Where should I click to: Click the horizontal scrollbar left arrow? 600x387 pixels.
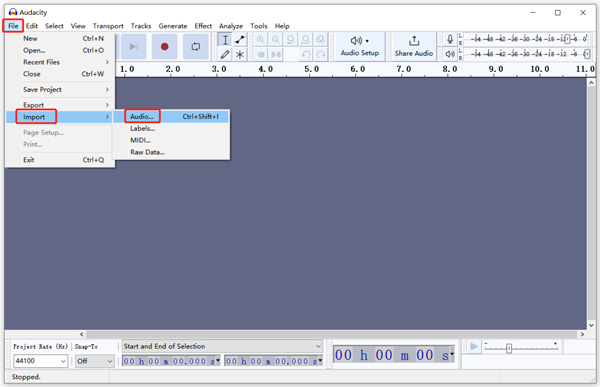82,334
